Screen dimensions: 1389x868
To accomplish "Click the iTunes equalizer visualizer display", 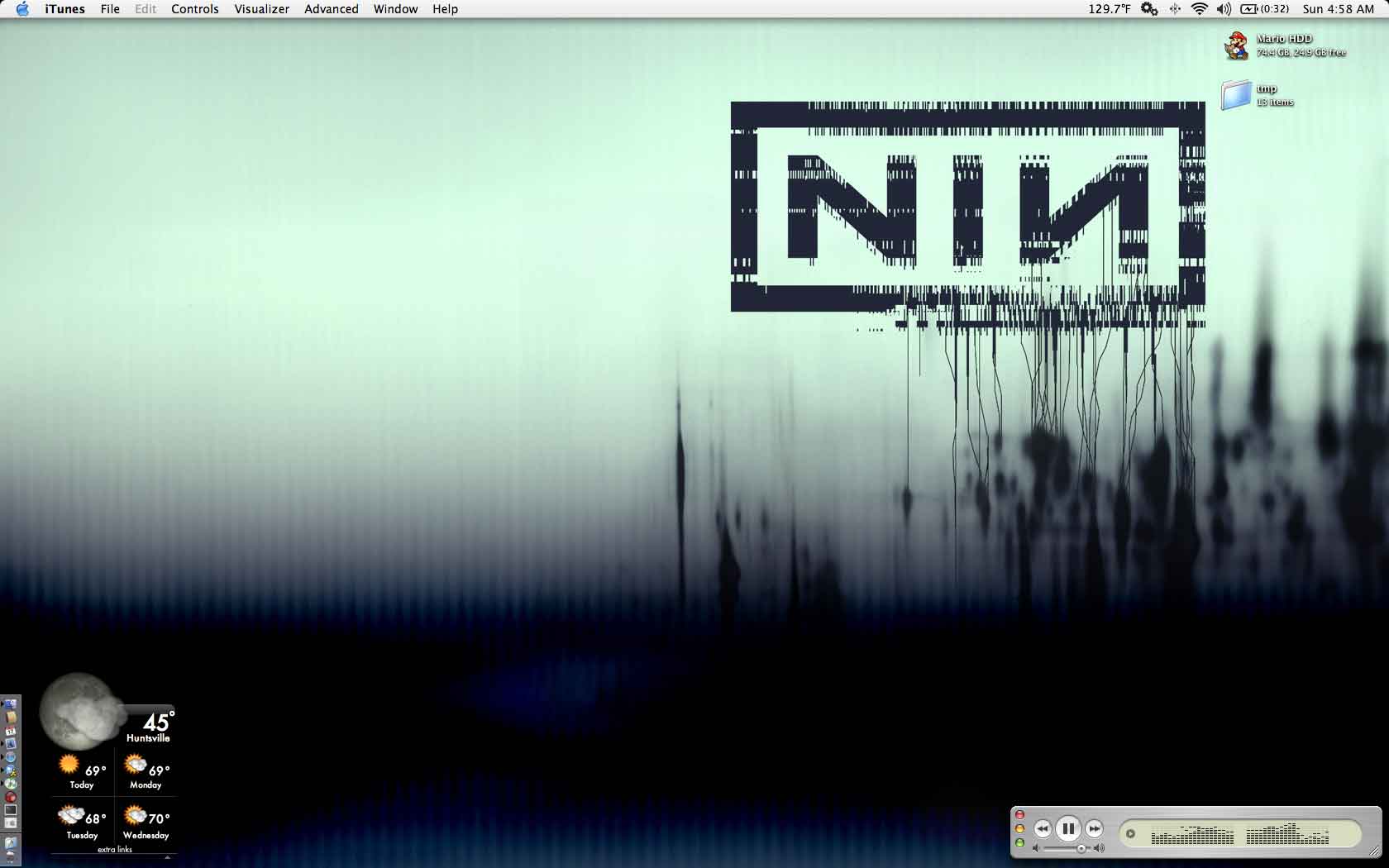I will point(1240,834).
